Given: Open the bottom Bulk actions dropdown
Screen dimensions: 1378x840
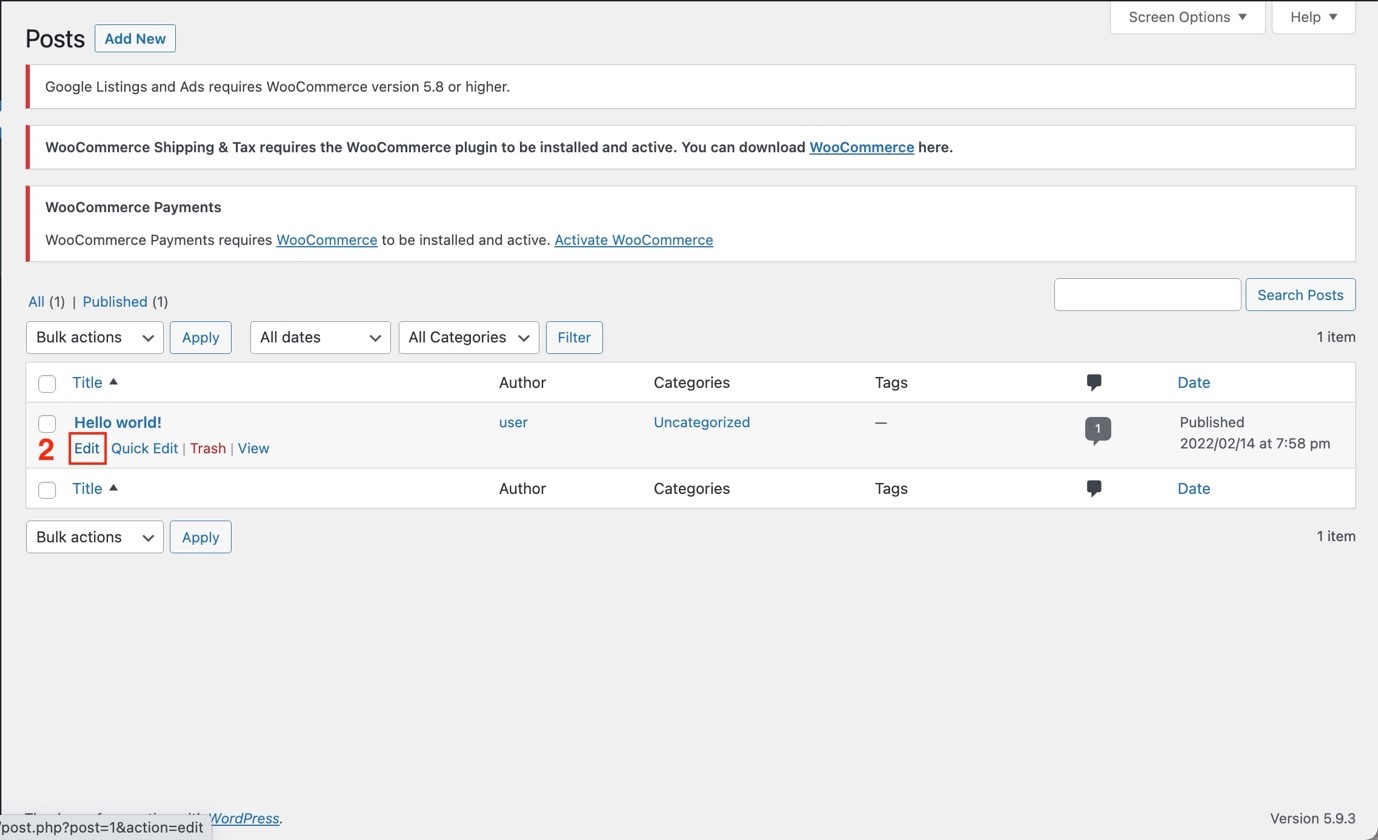Looking at the screenshot, I should pyautogui.click(x=95, y=537).
